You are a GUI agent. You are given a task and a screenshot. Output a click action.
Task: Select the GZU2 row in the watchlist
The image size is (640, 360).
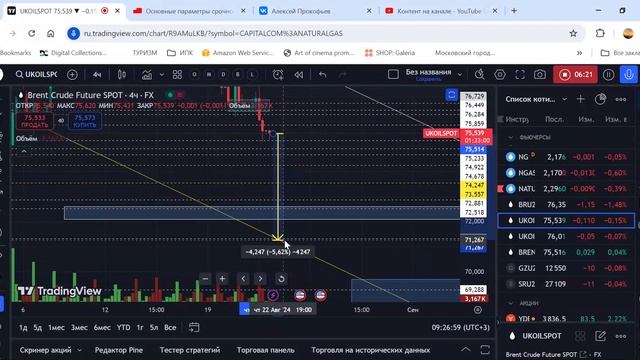(567, 268)
